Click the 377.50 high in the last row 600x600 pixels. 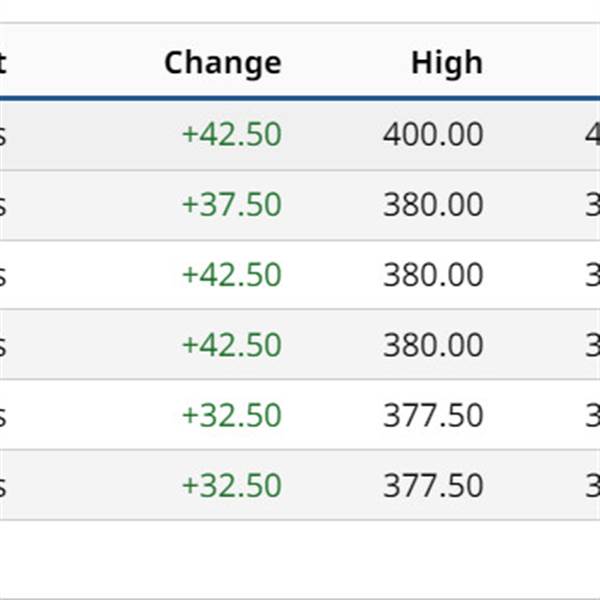click(x=432, y=486)
